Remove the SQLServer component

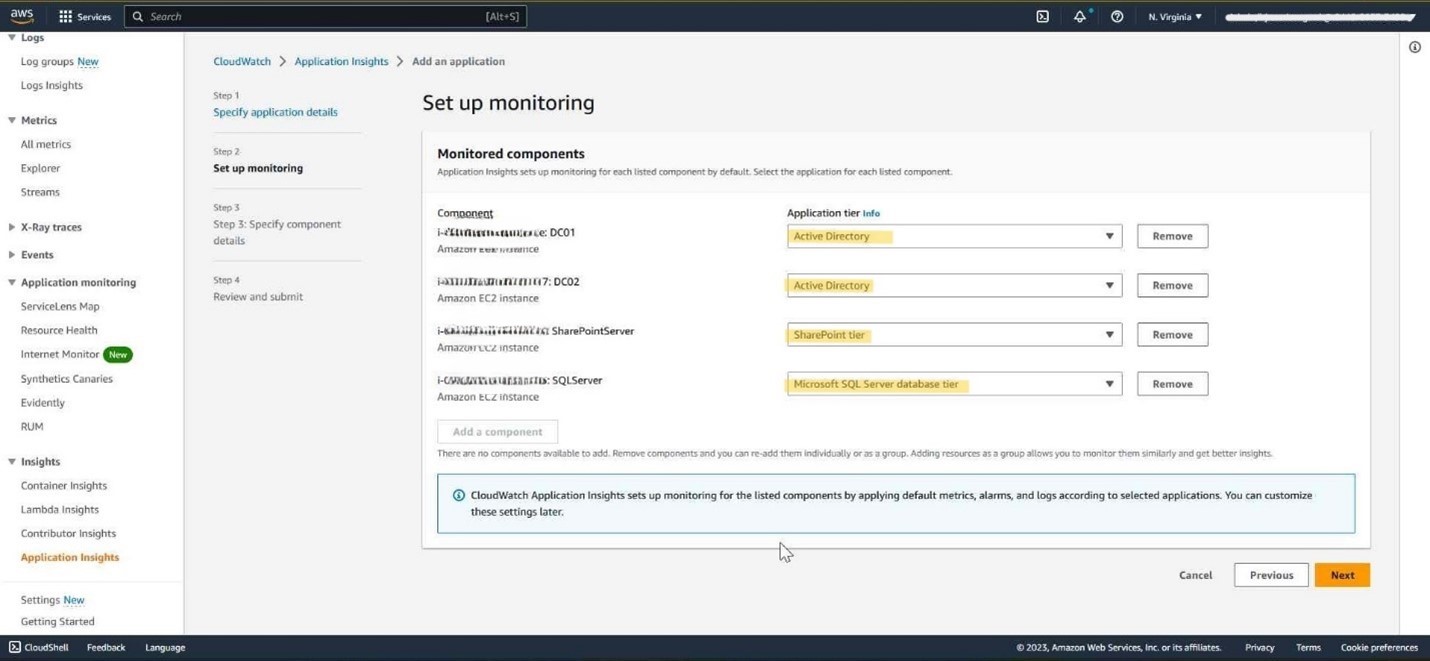pyautogui.click(x=1172, y=384)
